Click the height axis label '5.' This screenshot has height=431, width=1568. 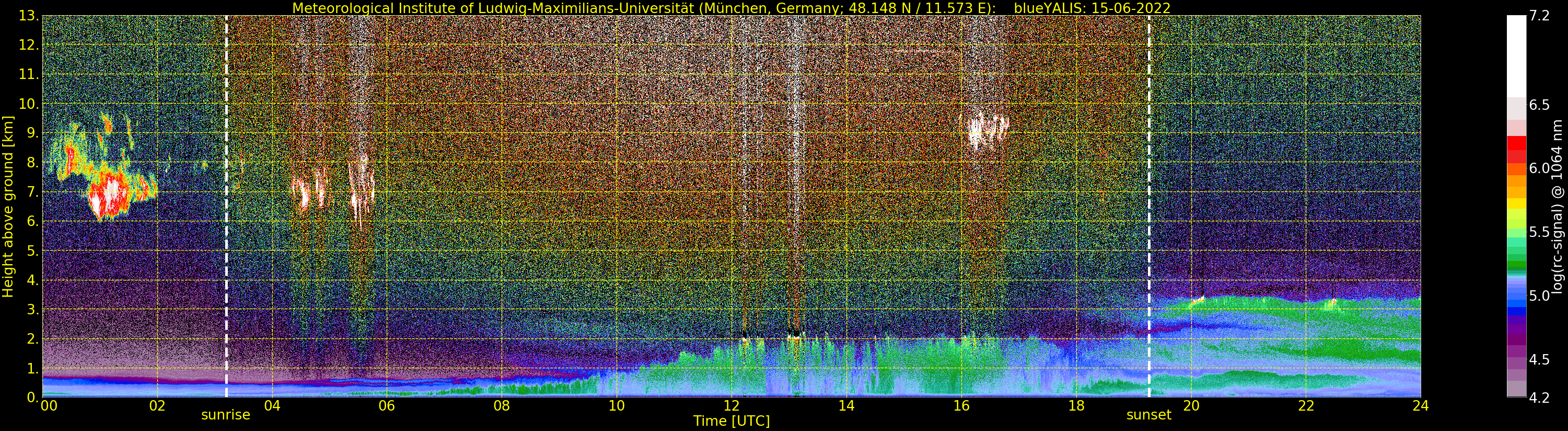(x=33, y=251)
